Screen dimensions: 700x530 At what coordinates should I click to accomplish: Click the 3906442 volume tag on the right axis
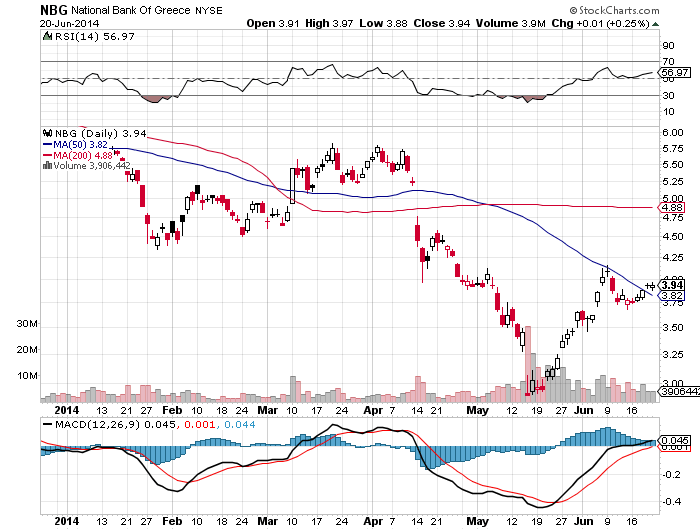(679, 392)
